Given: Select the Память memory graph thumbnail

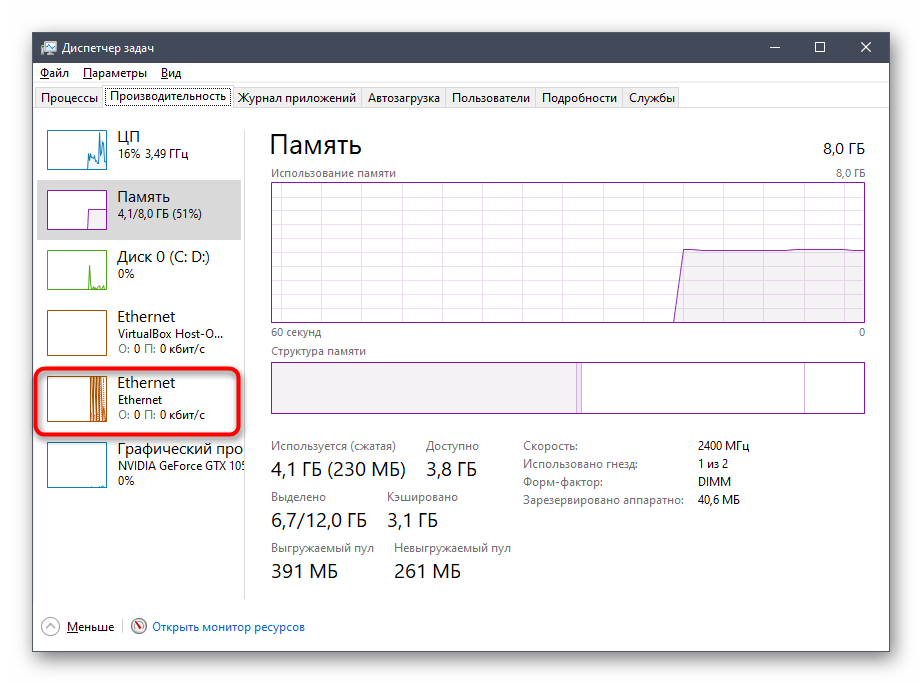Looking at the screenshot, I should tap(77, 210).
